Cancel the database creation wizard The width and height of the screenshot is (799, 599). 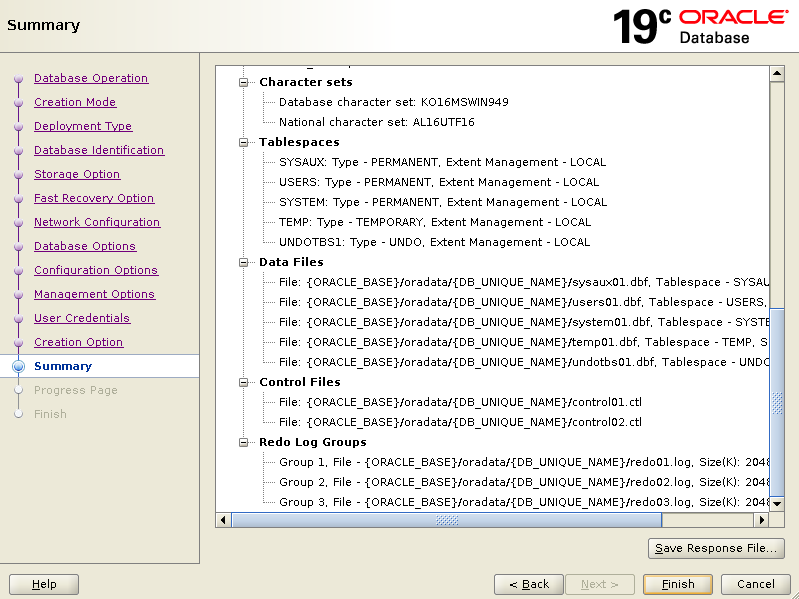point(756,584)
